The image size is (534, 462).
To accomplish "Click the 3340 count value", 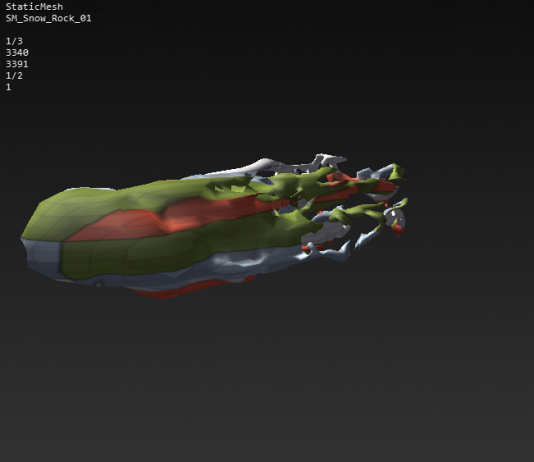I will [17, 53].
